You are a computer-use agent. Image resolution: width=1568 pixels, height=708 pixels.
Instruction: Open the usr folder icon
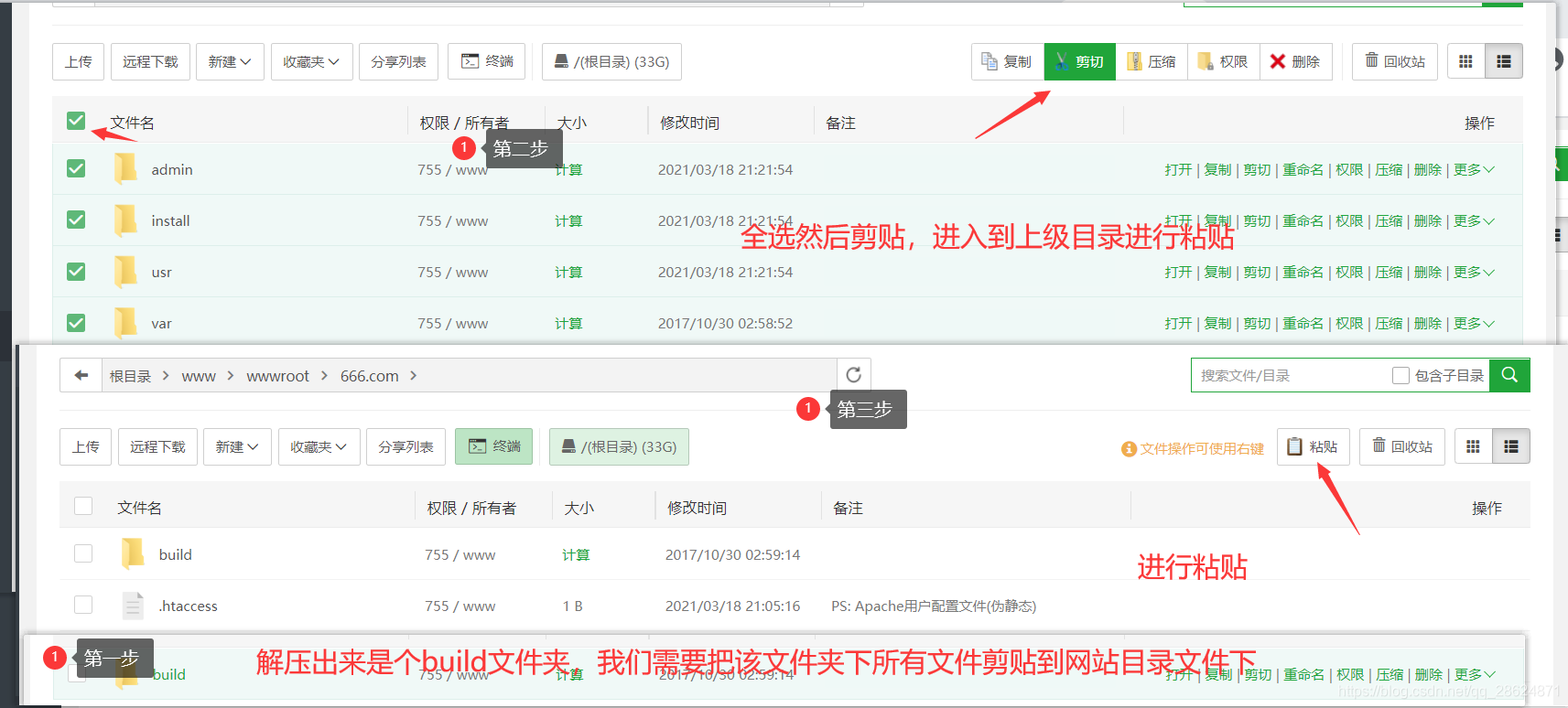(125, 272)
